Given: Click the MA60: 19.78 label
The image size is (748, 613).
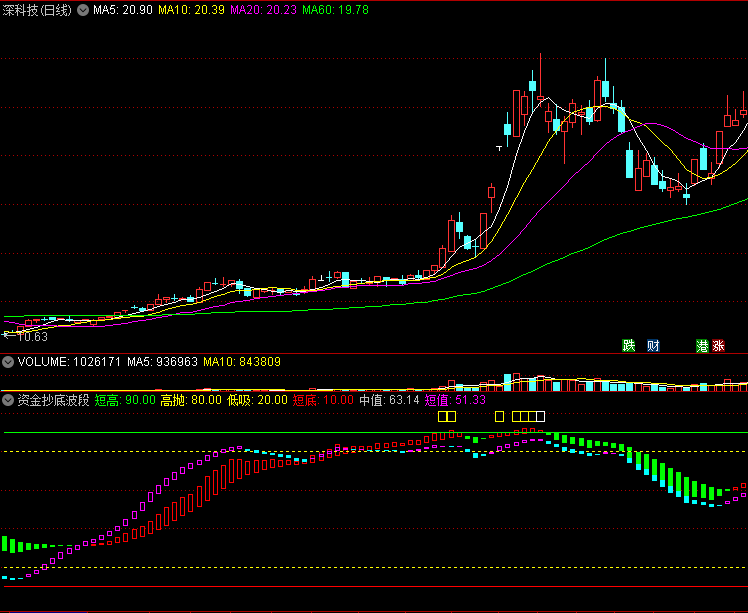Looking at the screenshot, I should tap(335, 10).
